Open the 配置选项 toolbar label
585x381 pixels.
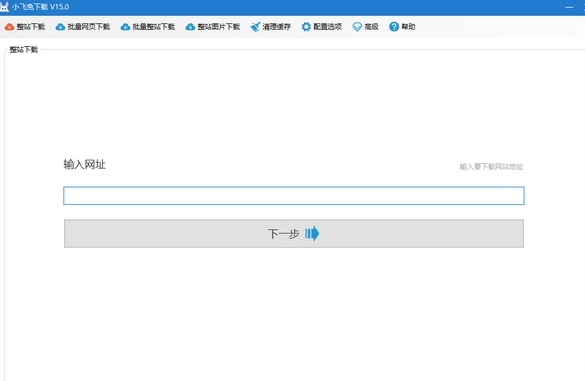click(x=328, y=27)
